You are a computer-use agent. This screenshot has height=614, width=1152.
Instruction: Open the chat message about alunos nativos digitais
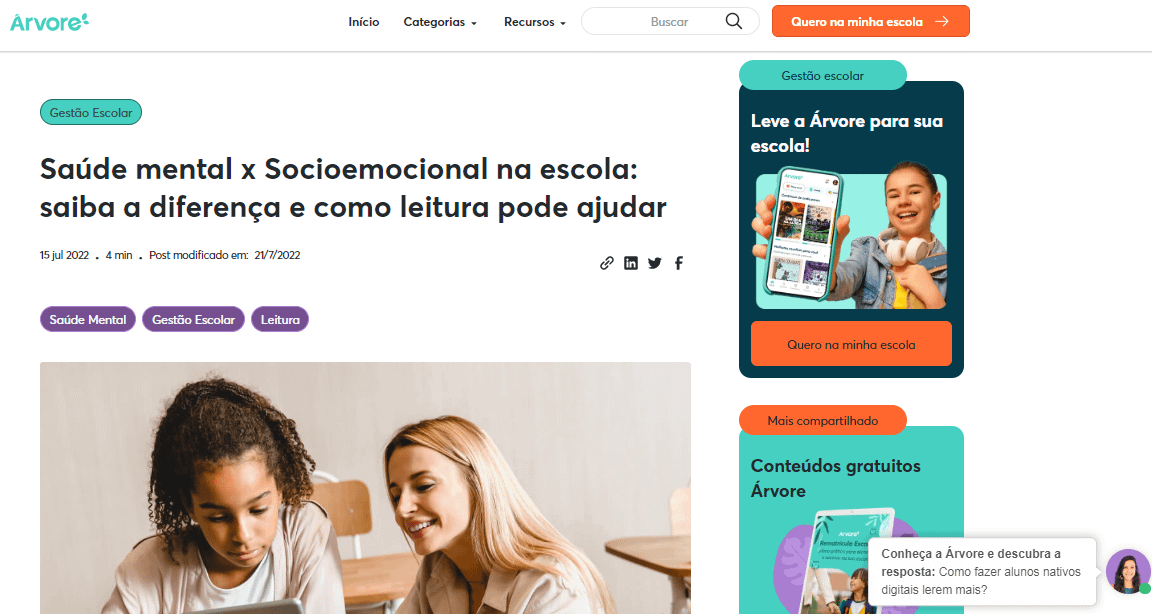click(982, 571)
